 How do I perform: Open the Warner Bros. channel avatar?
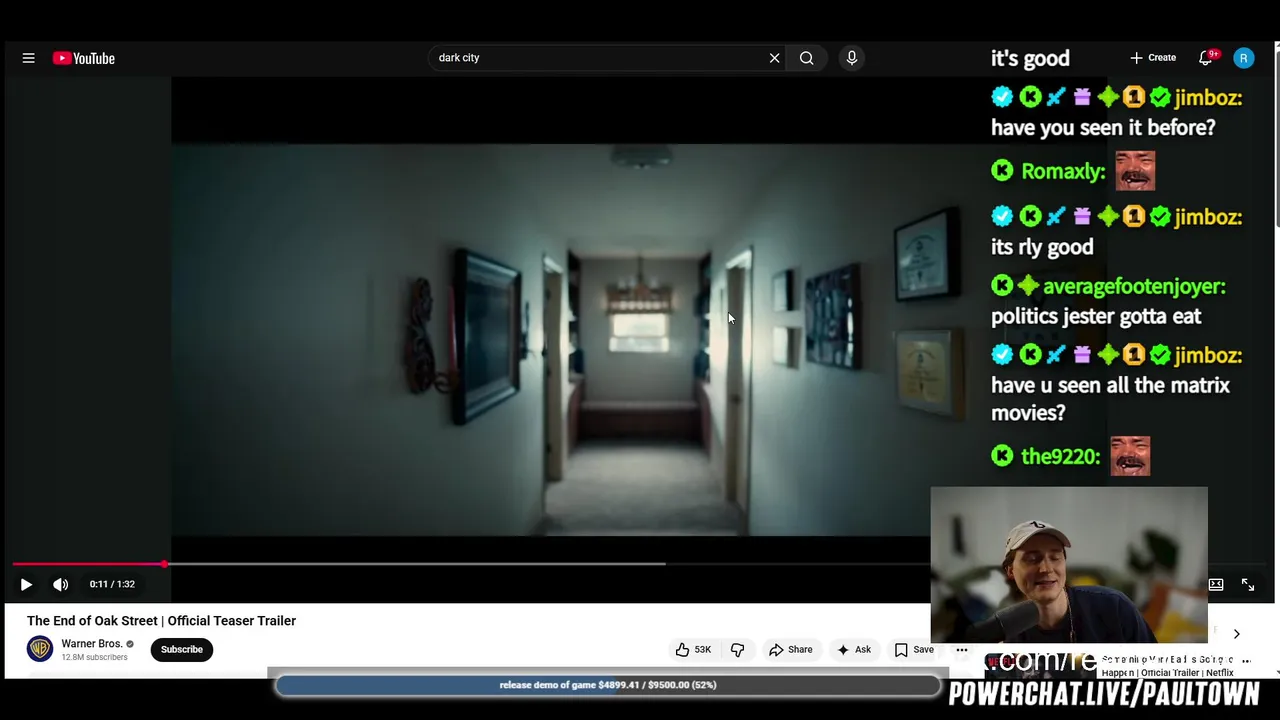pyautogui.click(x=40, y=649)
